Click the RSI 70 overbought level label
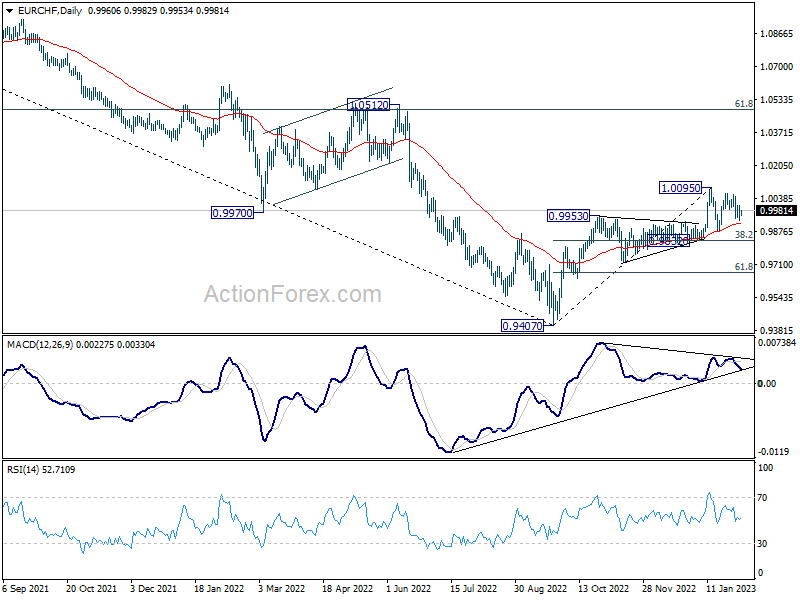Image resolution: width=800 pixels, height=600 pixels. 762,497
